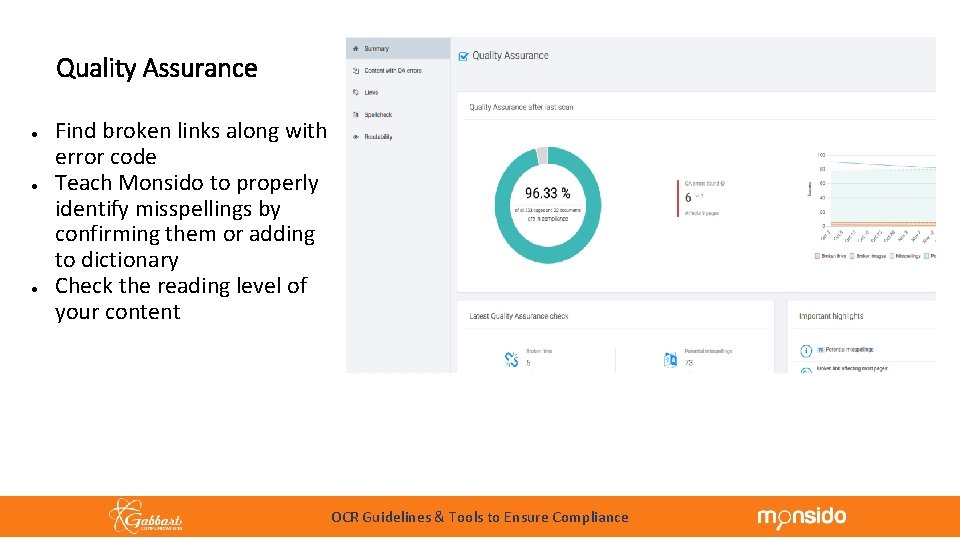This screenshot has width=960, height=540.
Task: Open the Potential misspellings highlight link
Action: click(x=849, y=350)
